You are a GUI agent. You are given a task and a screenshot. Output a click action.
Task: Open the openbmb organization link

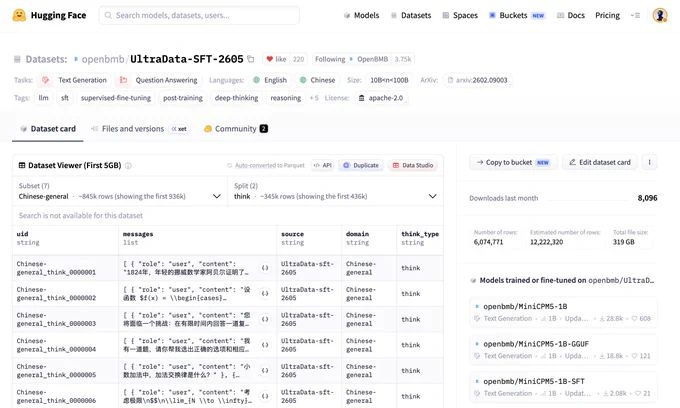pos(103,59)
